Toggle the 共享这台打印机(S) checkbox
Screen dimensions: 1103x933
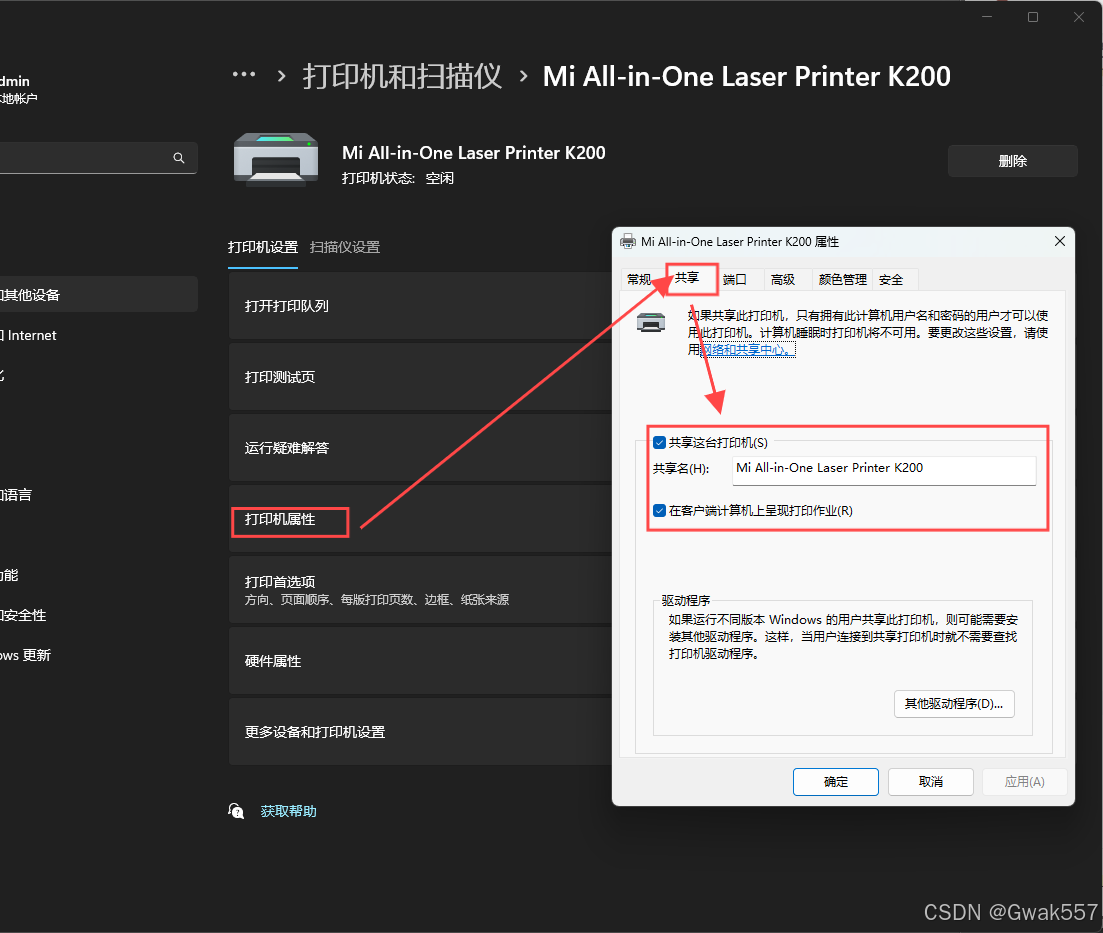[x=659, y=443]
